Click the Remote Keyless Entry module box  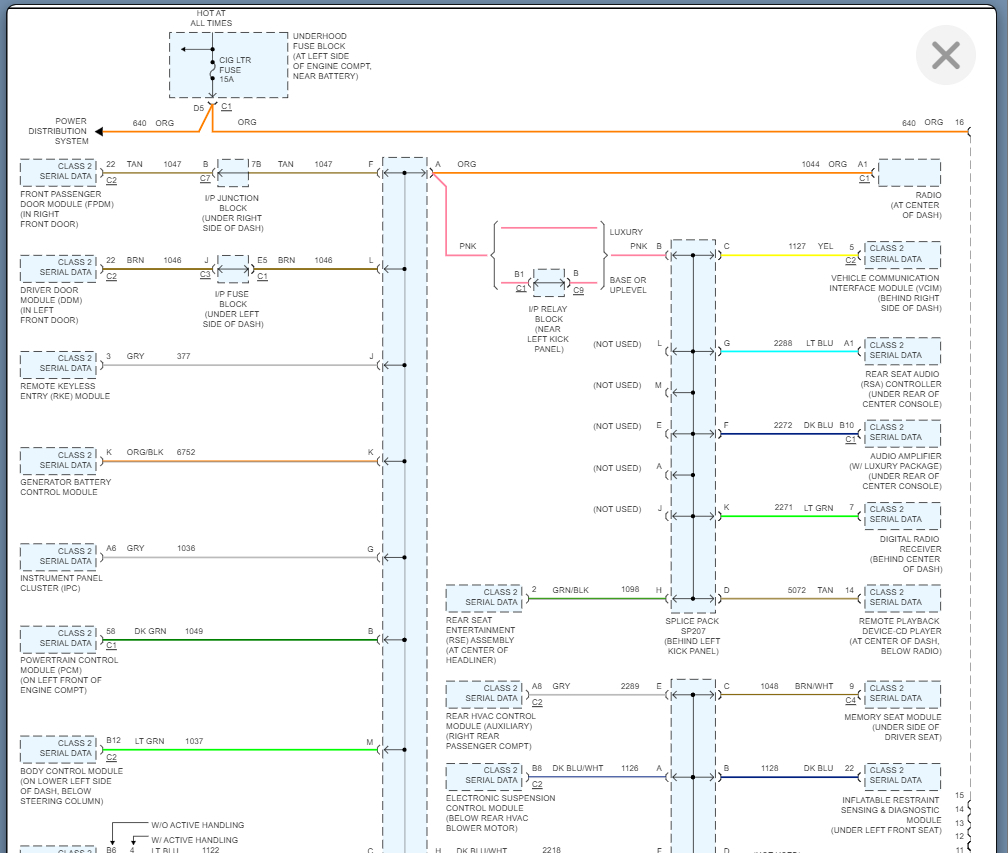click(58, 364)
